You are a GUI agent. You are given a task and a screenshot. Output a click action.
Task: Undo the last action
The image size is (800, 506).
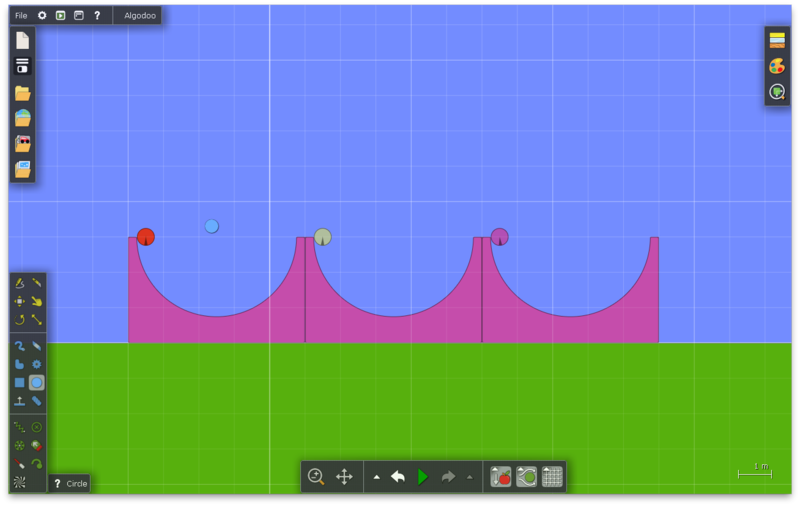(398, 477)
